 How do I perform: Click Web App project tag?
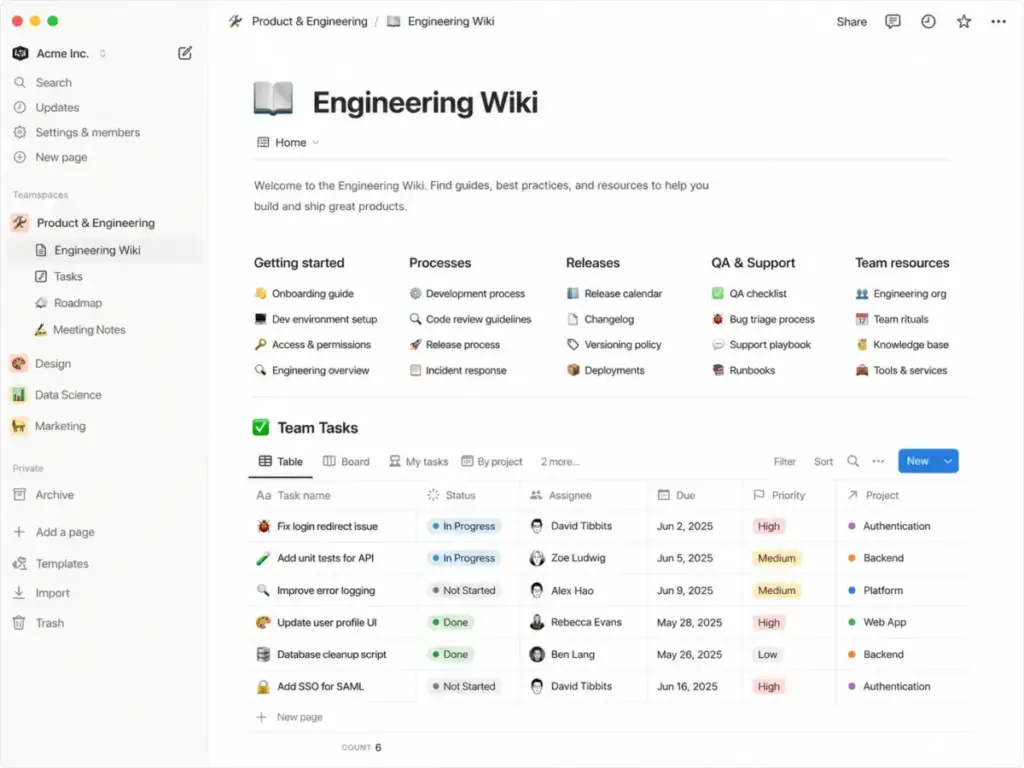(877, 622)
